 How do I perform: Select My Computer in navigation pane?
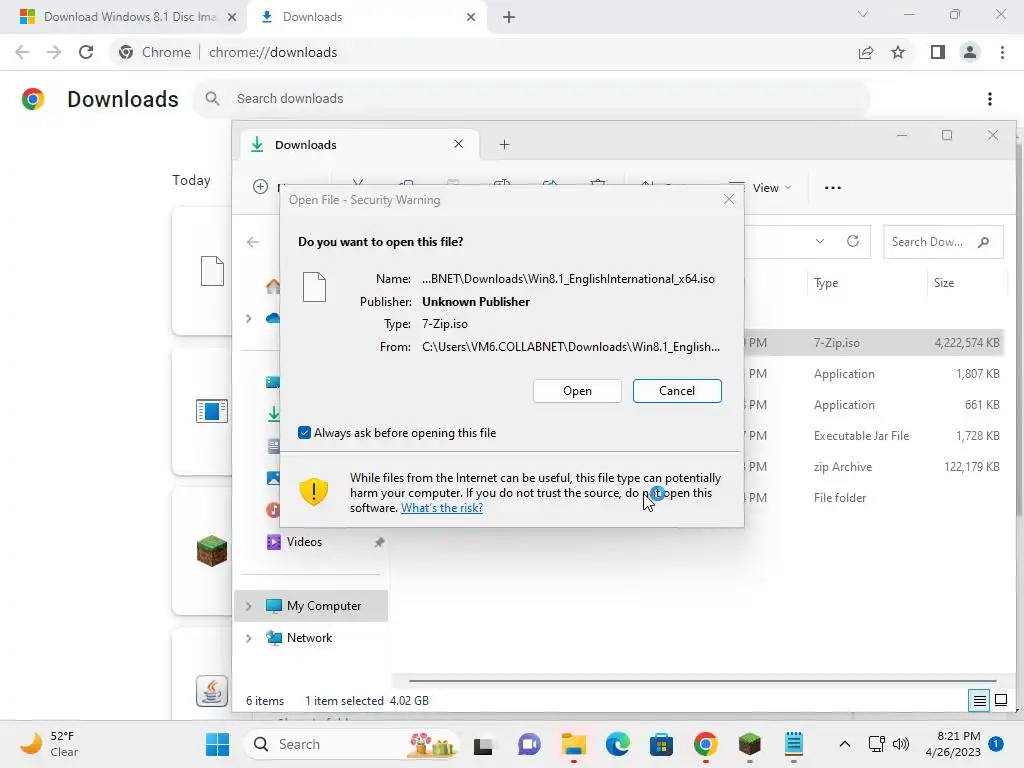tap(324, 606)
